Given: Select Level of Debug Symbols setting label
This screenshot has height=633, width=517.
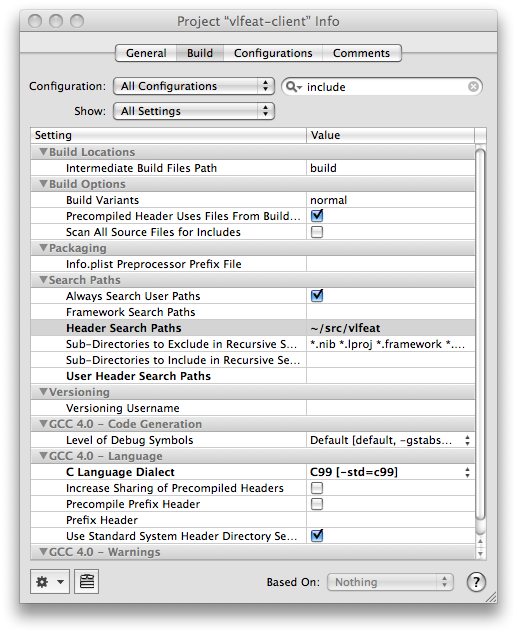Looking at the screenshot, I should pos(130,440).
